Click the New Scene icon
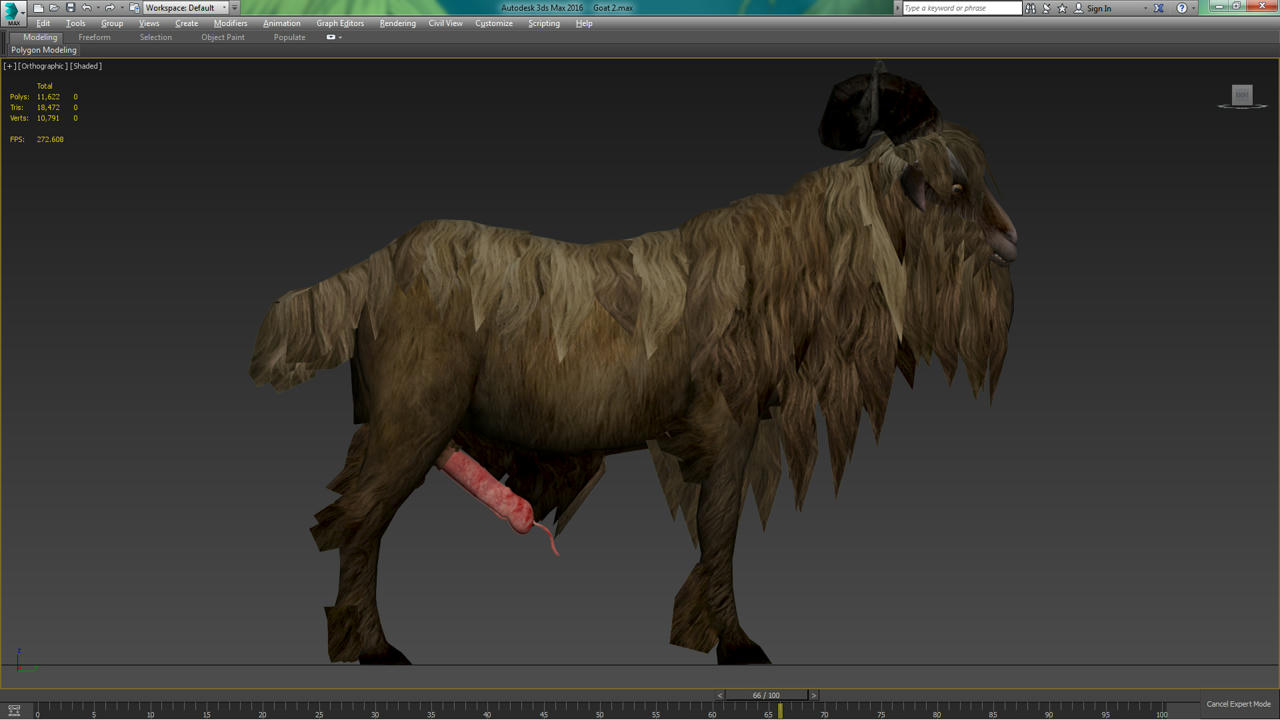1280x720 pixels. (38, 8)
